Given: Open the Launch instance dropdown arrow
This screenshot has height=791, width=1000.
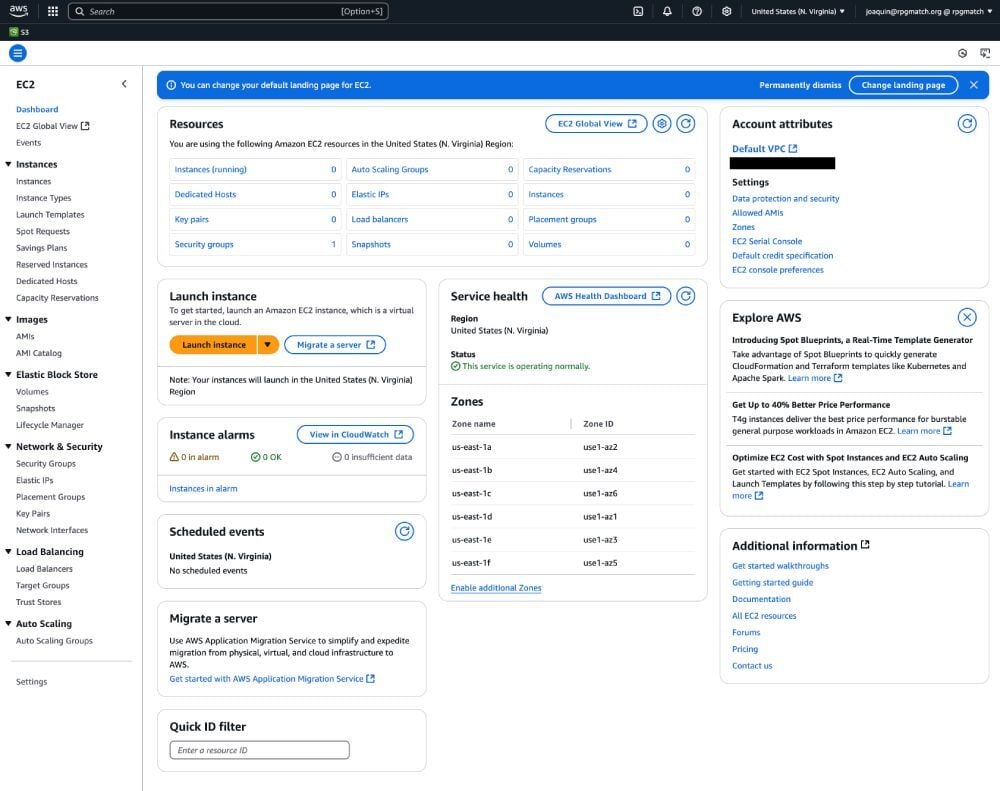Looking at the screenshot, I should tap(268, 344).
